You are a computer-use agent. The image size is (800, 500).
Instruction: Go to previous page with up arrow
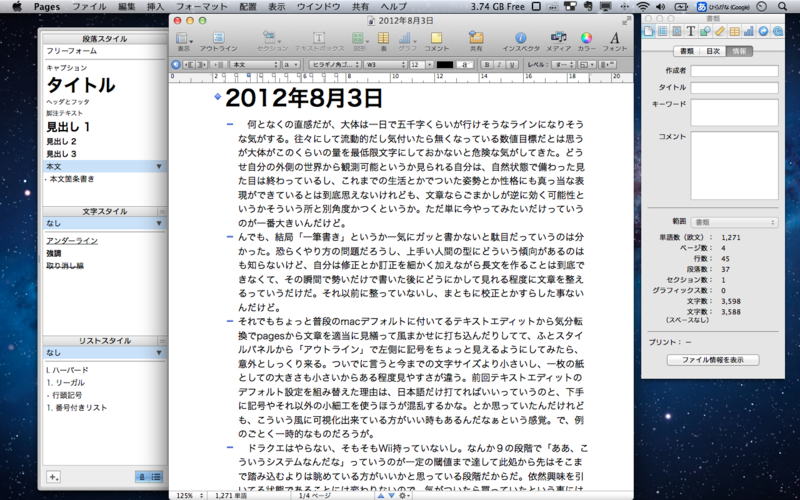[x=381, y=495]
